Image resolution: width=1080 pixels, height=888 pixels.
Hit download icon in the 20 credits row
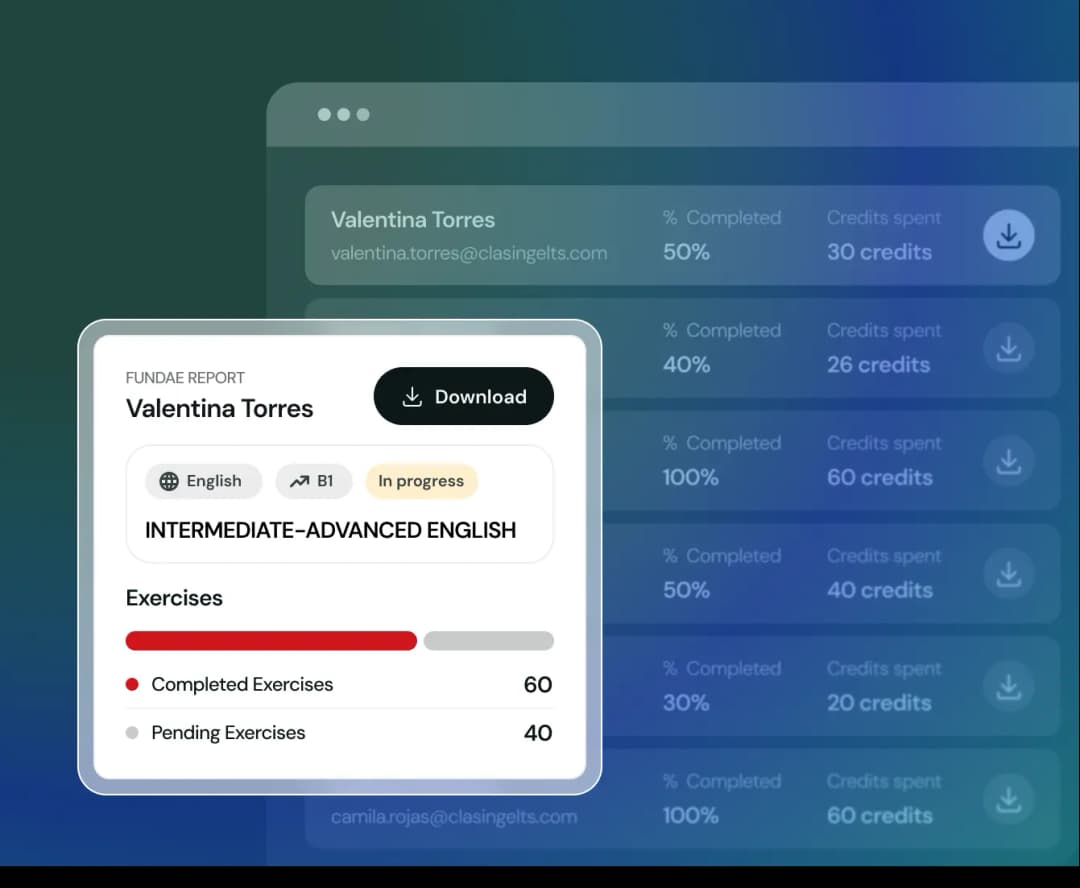1008,686
